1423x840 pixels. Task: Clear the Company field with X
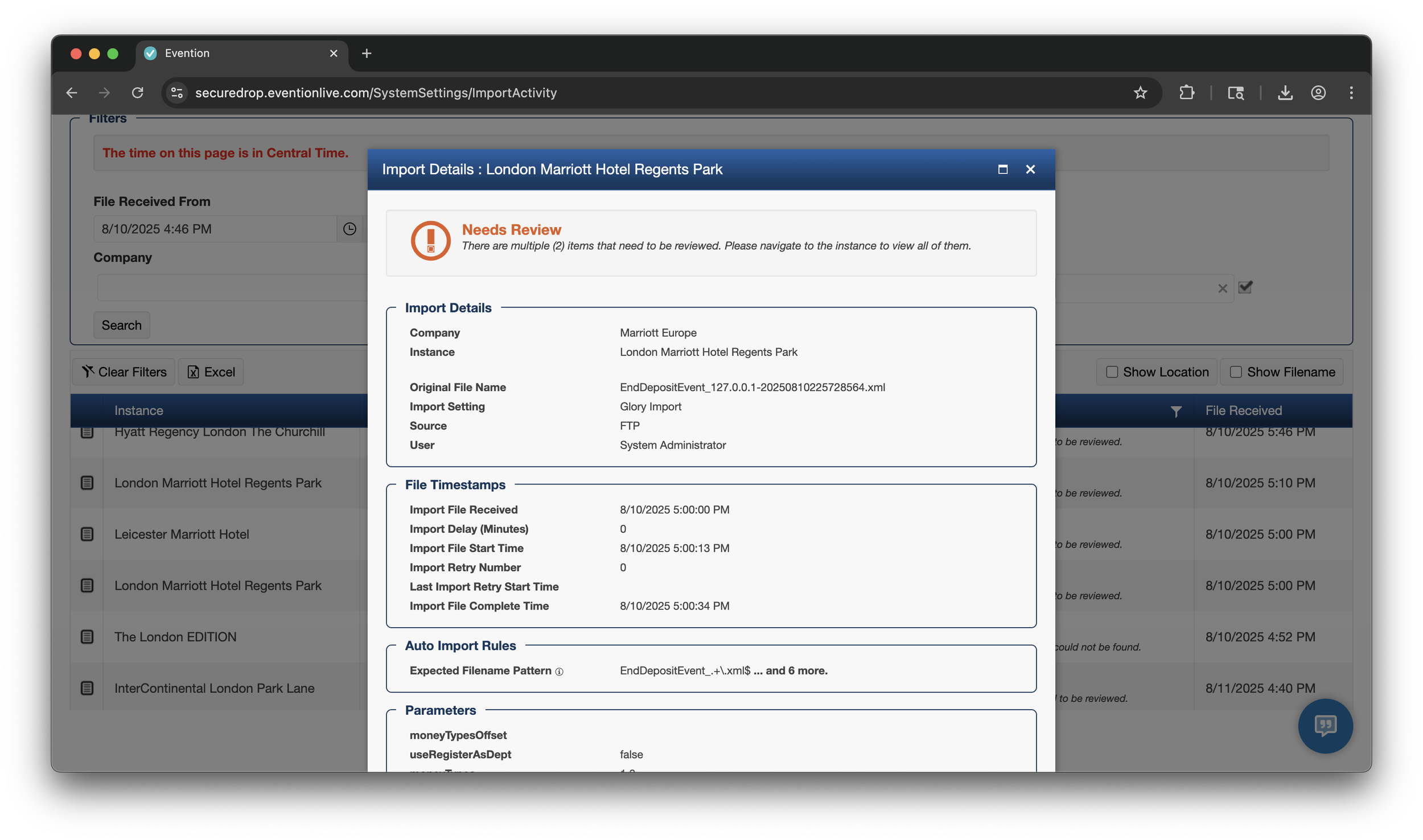click(1222, 289)
